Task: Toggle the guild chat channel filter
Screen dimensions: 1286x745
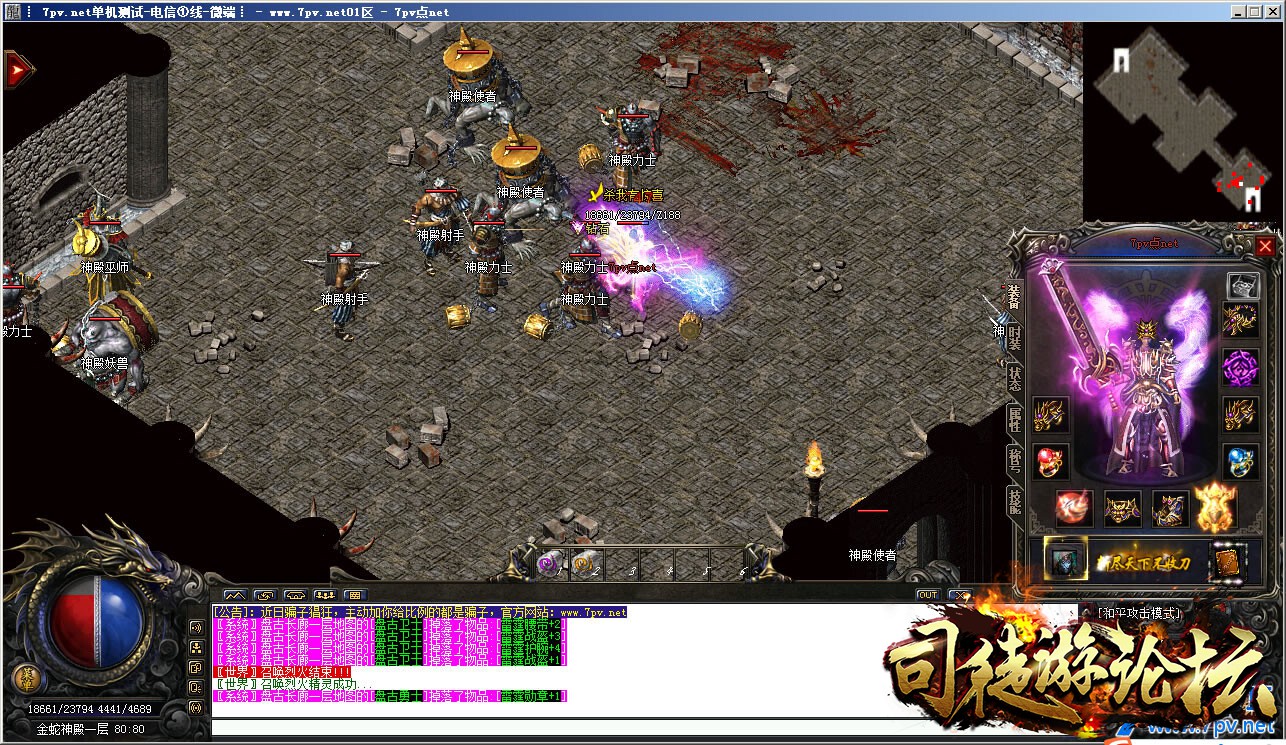Action: (x=196, y=668)
